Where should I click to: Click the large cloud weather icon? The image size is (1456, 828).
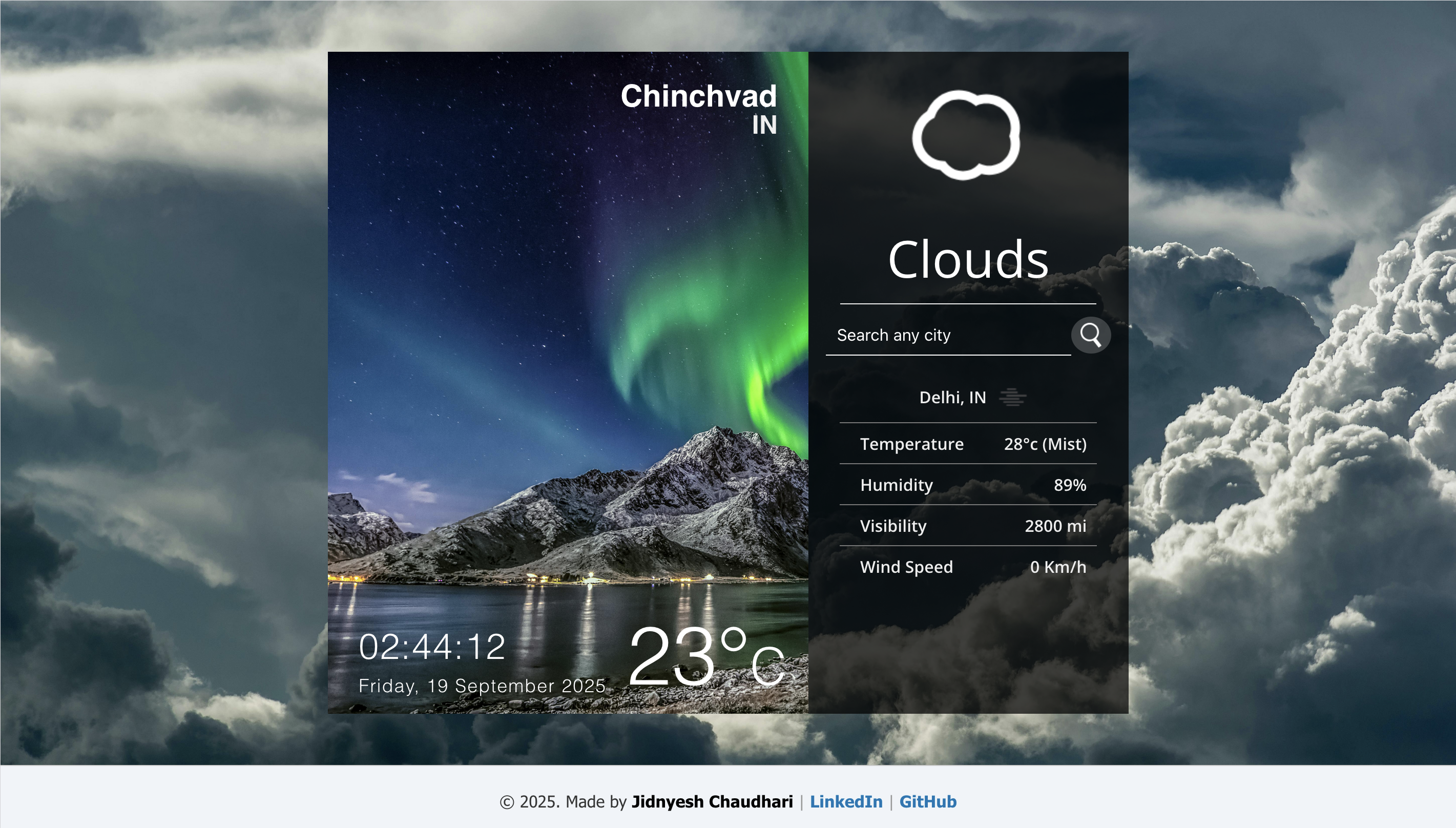pos(966,135)
